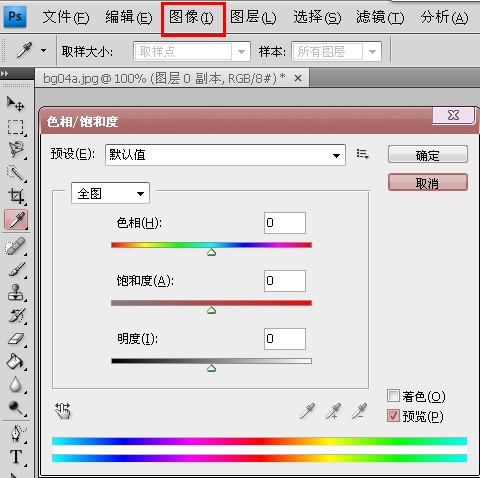Click the 明度 value input field
480x478 pixels.
click(285, 339)
